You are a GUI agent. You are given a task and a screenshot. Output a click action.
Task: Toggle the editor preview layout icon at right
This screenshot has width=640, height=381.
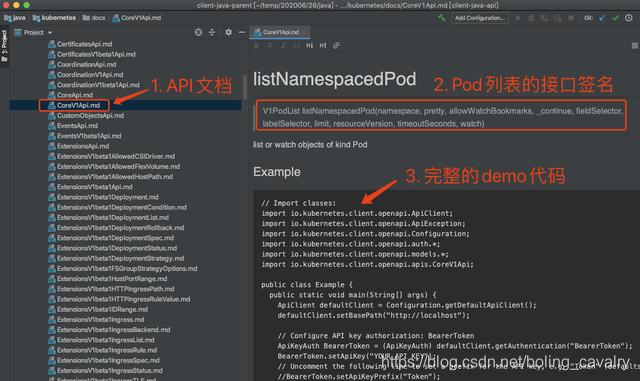(635, 46)
